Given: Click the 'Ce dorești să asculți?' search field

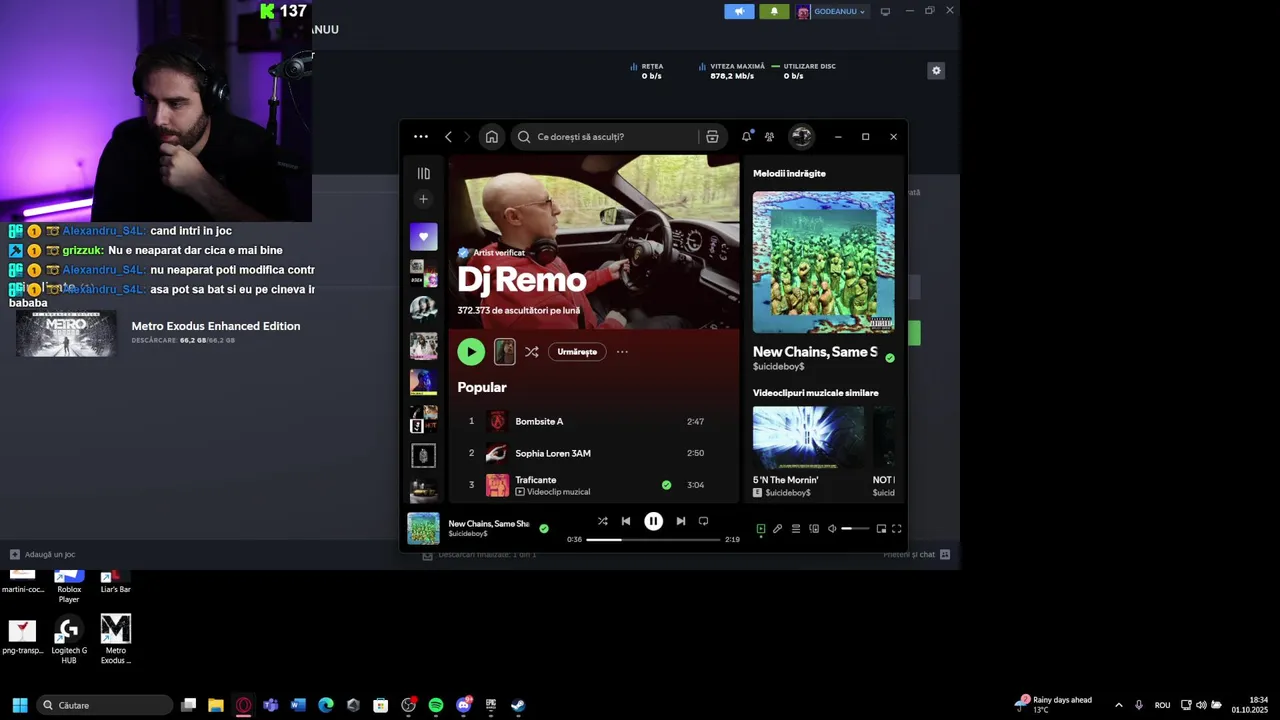Looking at the screenshot, I should point(606,137).
